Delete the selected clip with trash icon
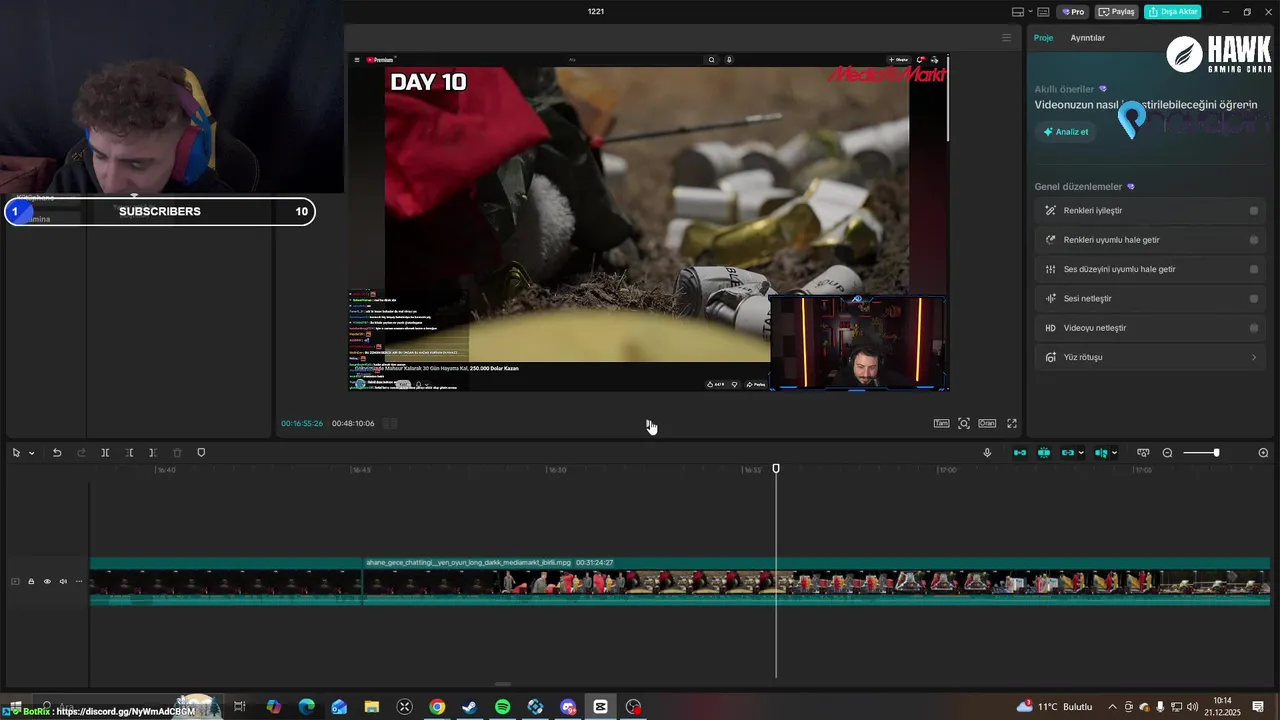This screenshot has width=1280, height=720. tap(177, 453)
